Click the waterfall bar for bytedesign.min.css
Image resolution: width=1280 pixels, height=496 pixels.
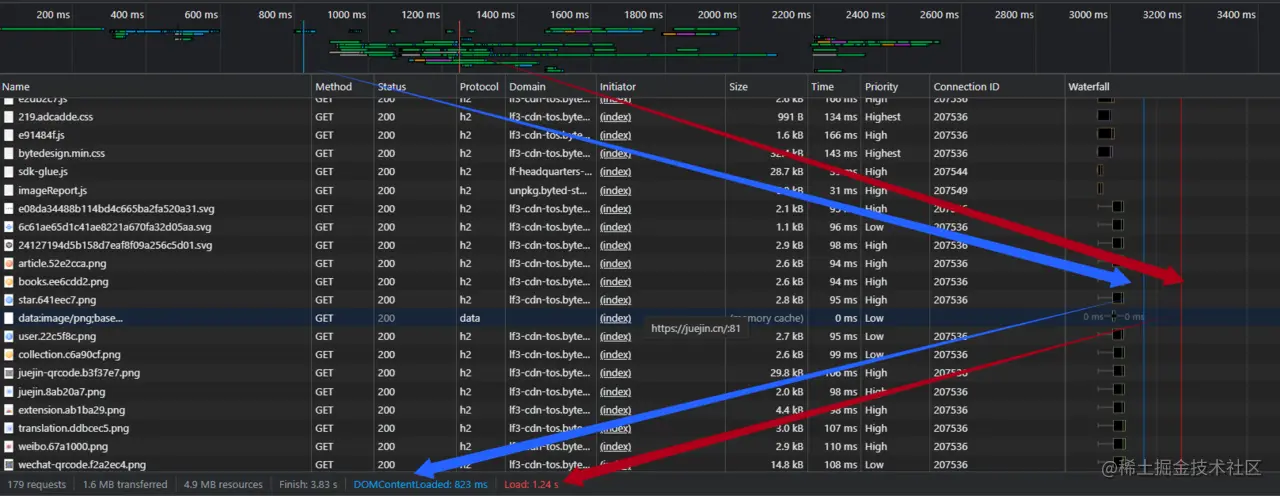pos(1104,154)
